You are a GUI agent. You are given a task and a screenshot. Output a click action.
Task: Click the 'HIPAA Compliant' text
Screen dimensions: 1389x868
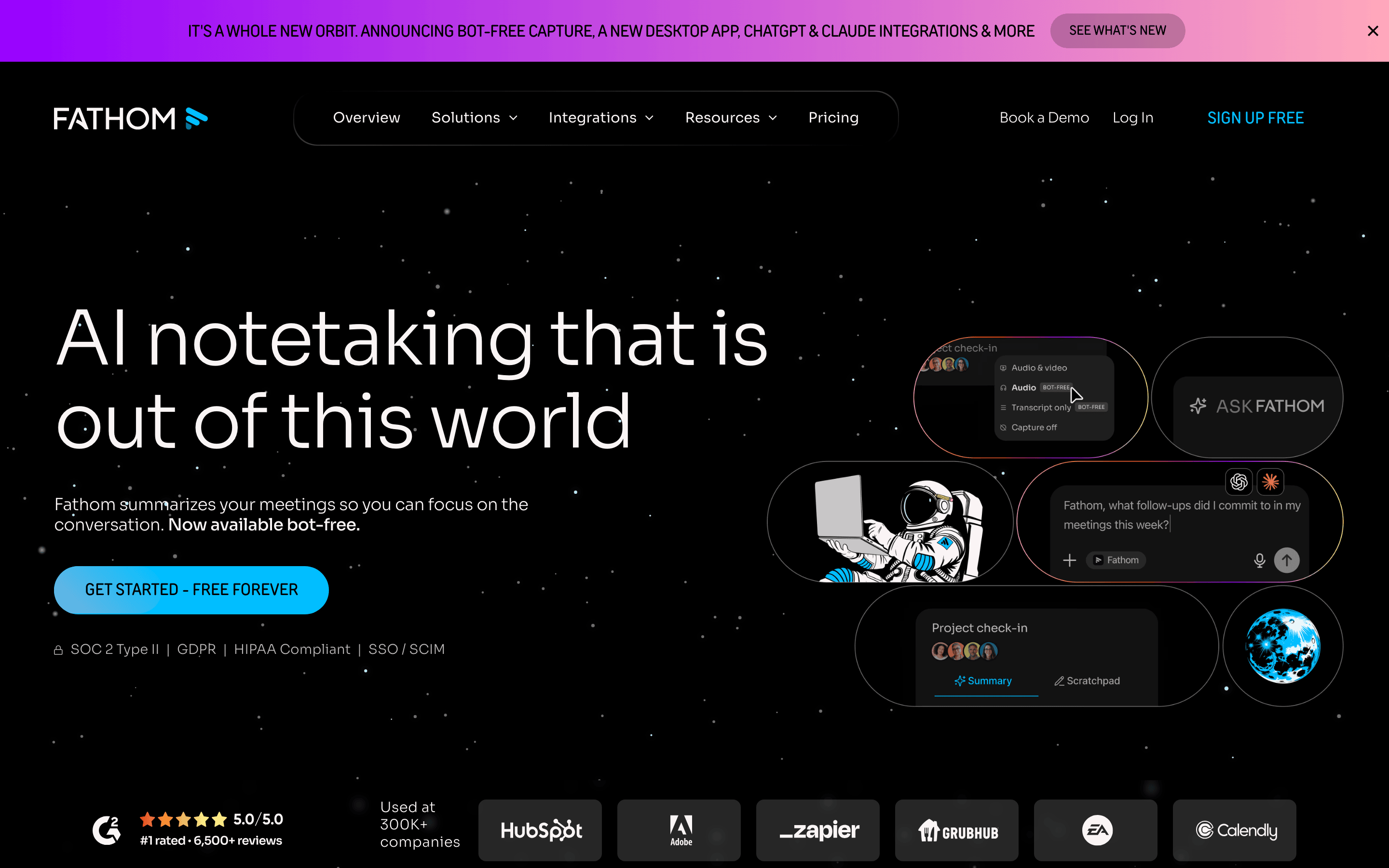pos(292,649)
